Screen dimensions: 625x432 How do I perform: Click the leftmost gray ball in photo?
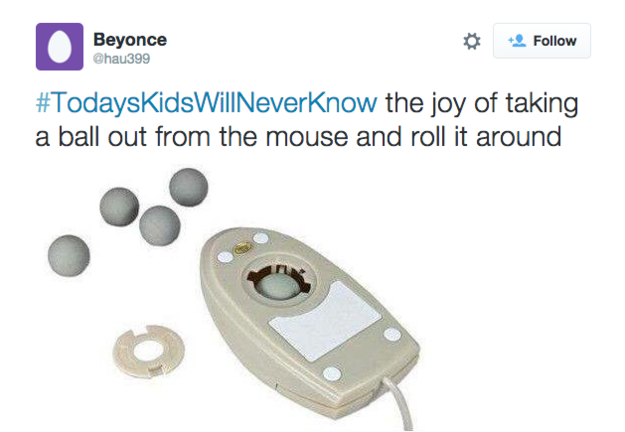(68, 250)
